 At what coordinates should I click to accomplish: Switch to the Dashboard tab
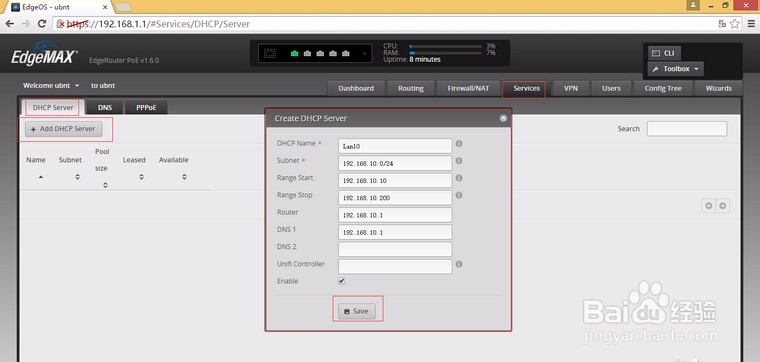[356, 88]
